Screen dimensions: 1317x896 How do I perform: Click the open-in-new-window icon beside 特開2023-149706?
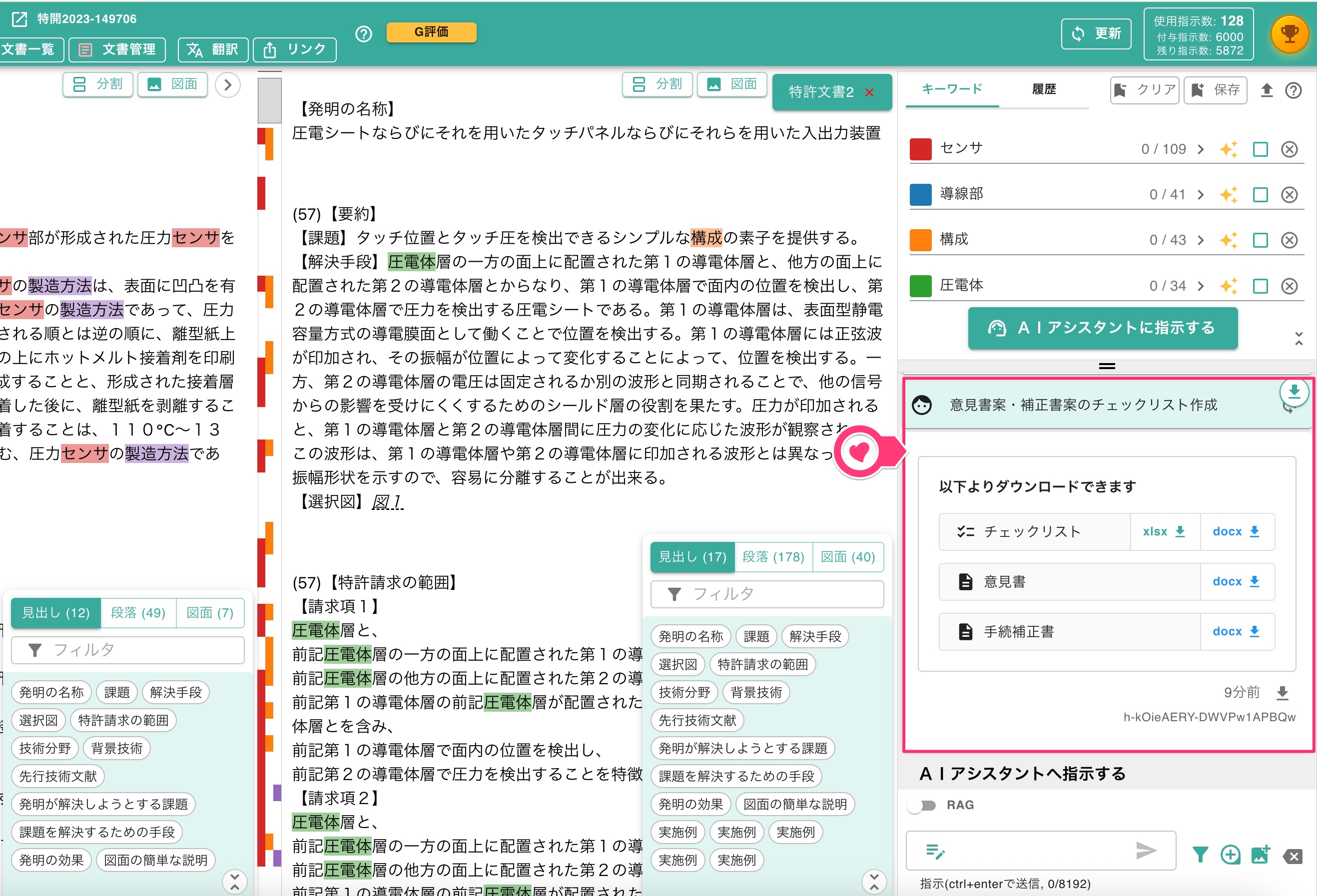click(x=19, y=19)
